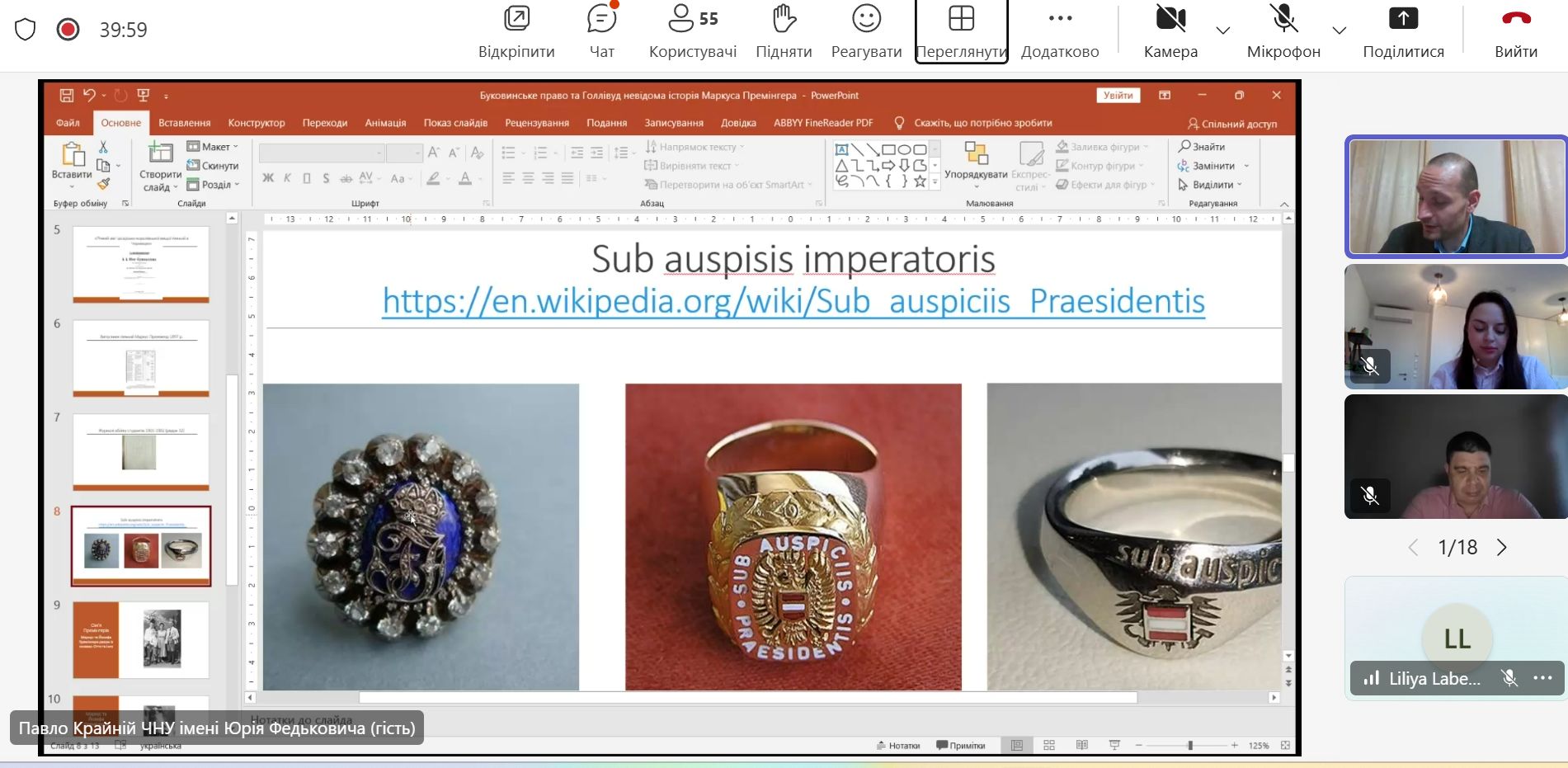Open the Вставлення ribbon tab
Viewport: 1568px width, 768px height.
coord(184,123)
